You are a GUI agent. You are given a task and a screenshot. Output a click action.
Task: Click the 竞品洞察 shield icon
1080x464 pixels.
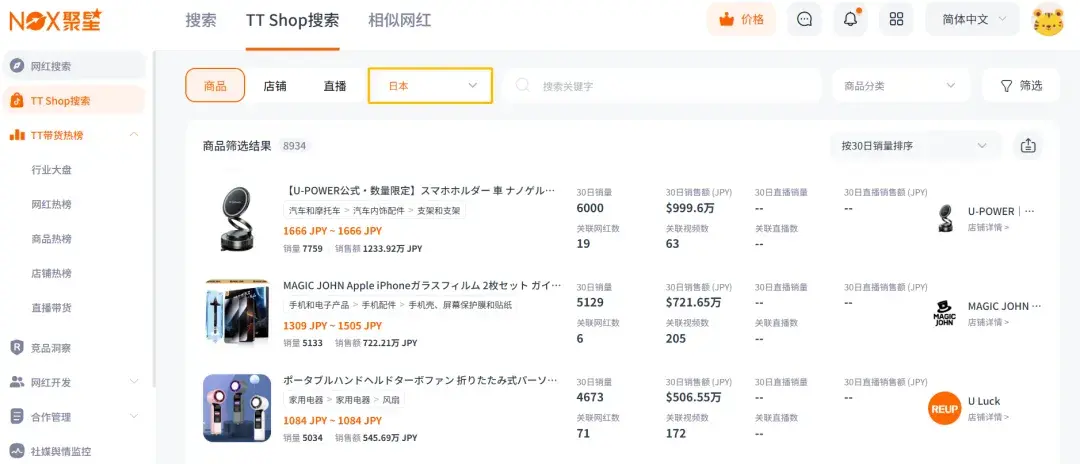[17, 348]
